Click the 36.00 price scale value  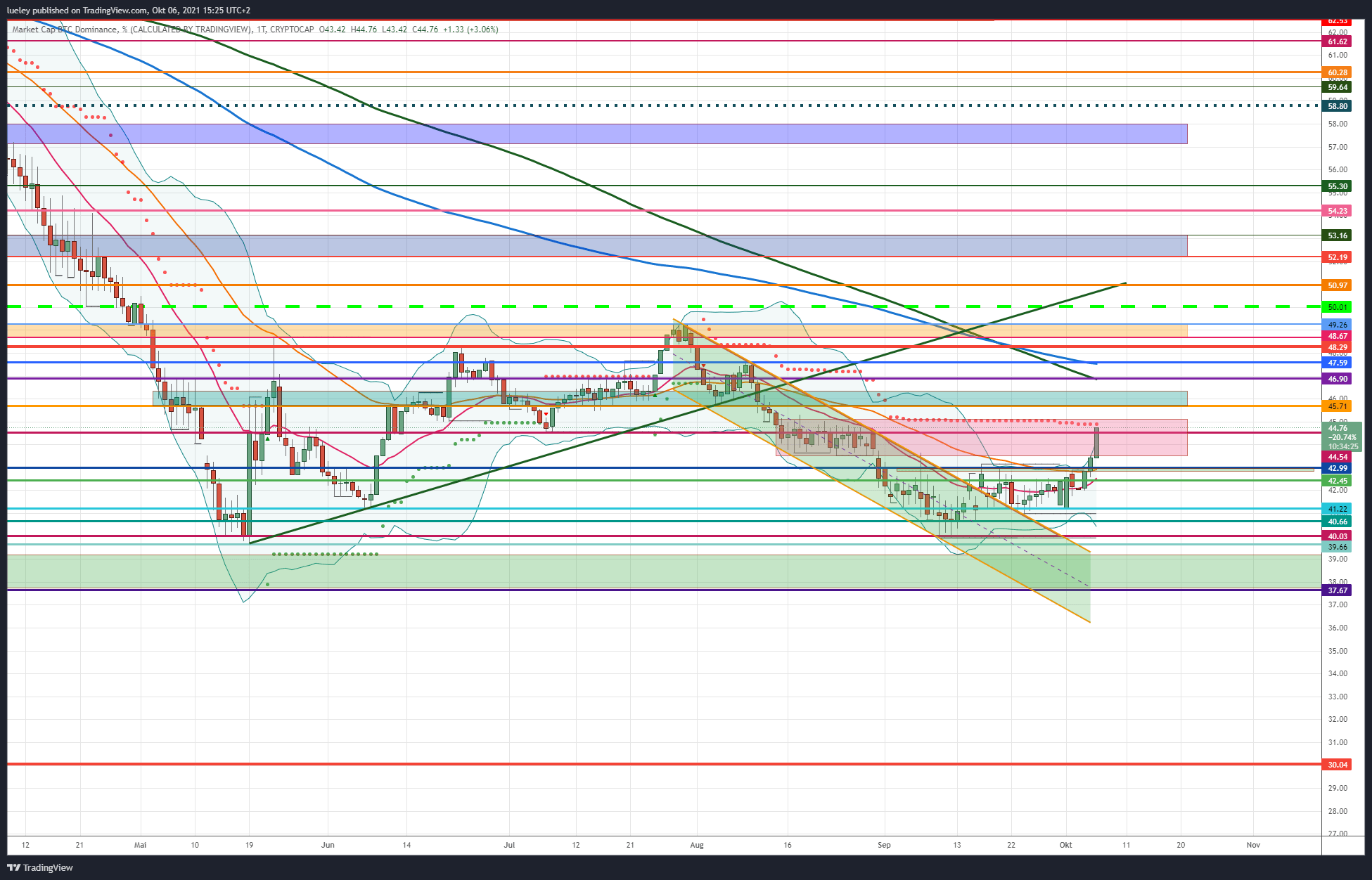(1338, 628)
